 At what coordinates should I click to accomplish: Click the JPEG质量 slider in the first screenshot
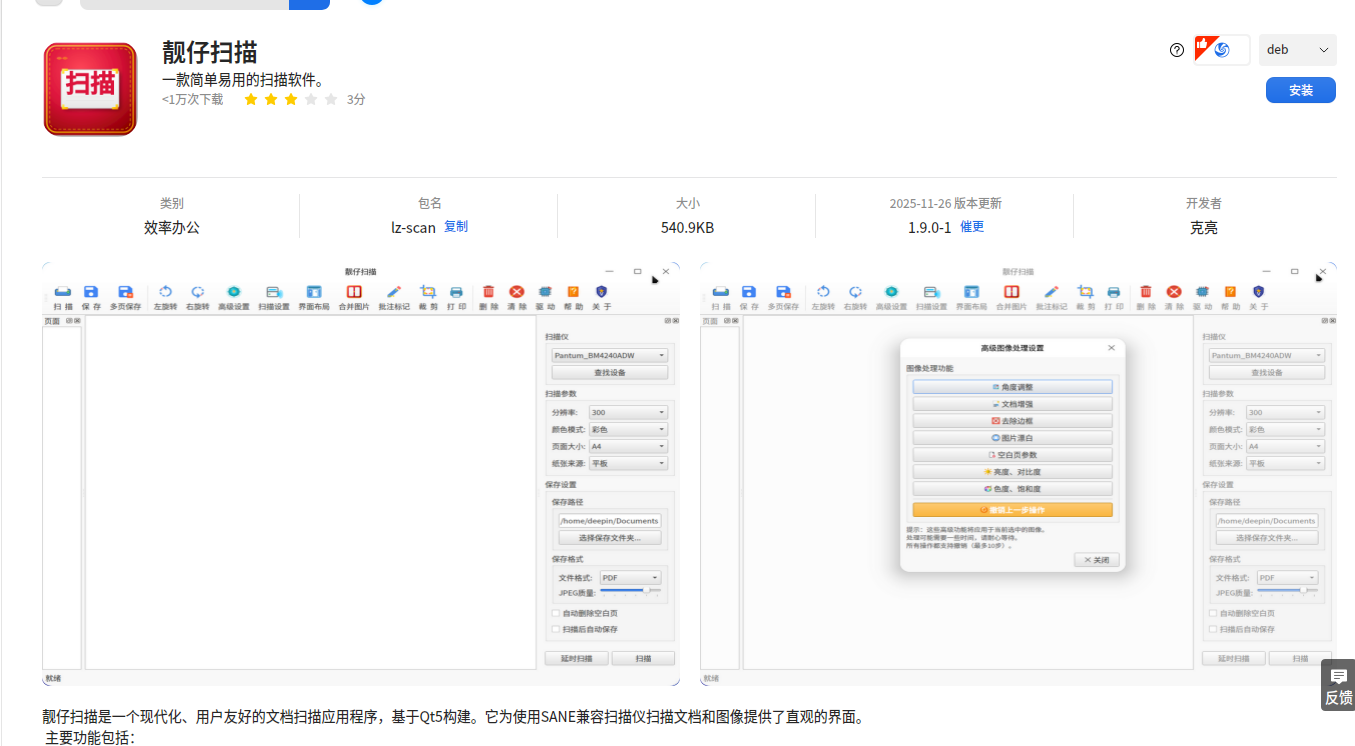[630, 591]
